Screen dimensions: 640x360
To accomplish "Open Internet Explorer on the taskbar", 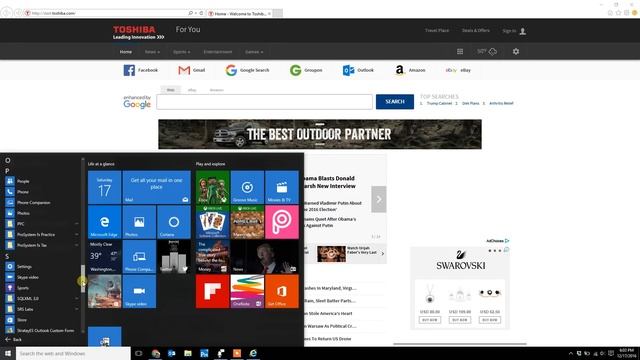I will pos(253,353).
